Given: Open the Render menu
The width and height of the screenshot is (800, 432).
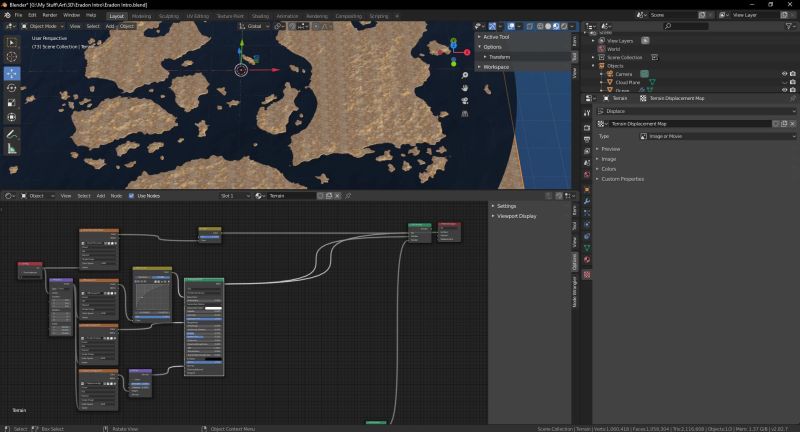Looking at the screenshot, I should pos(50,15).
